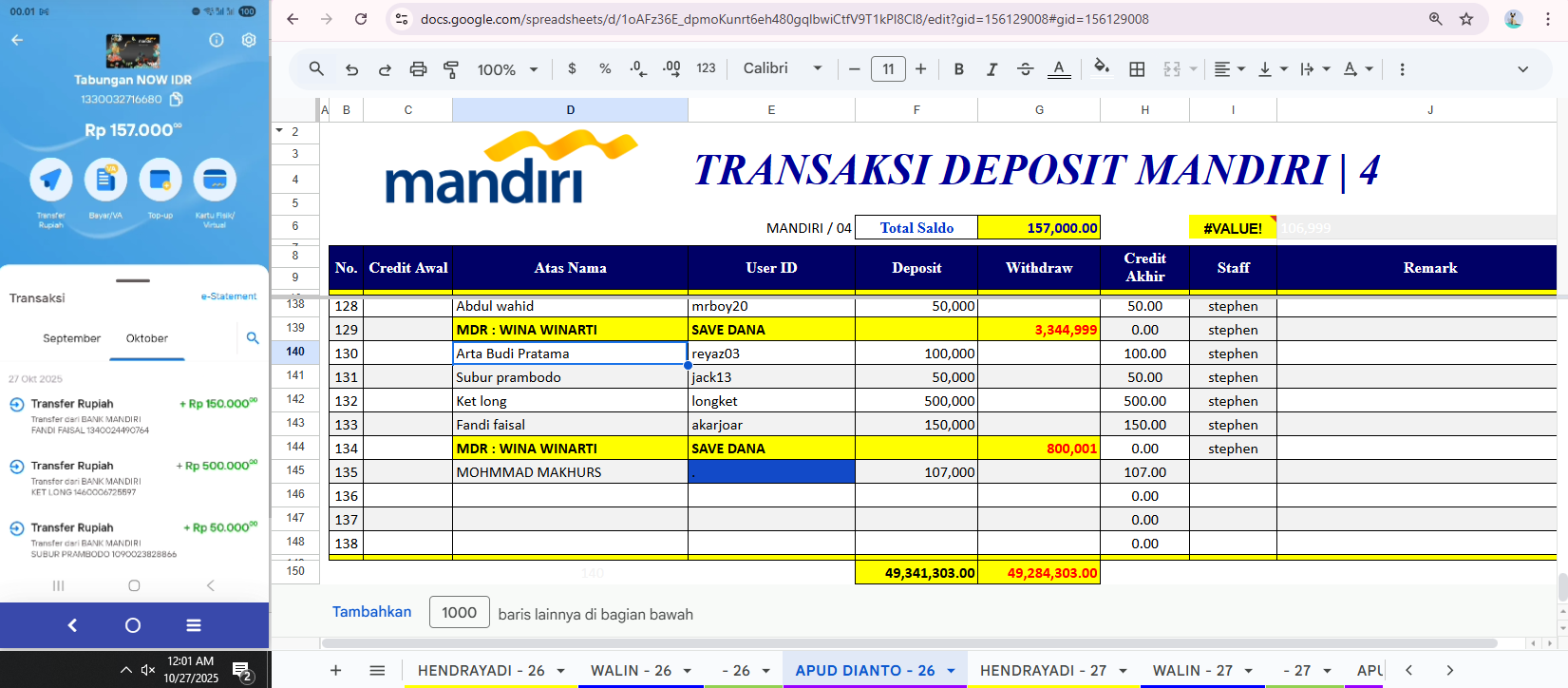Viewport: 1568px width, 688px height.
Task: Open the toolbar's three-dot more options
Action: tap(1402, 68)
